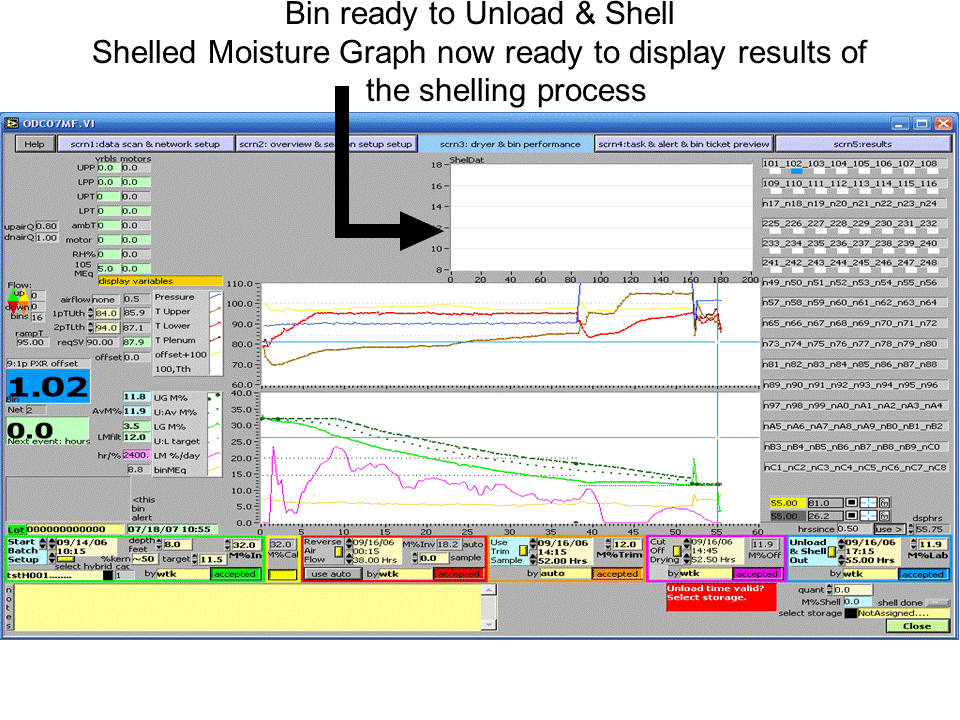Open the select storage NotAssigned dropdown

click(x=900, y=613)
